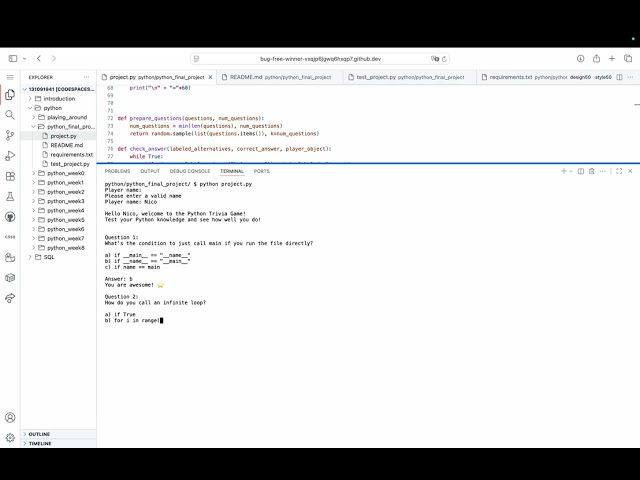Close the terminal panel

coord(630,171)
